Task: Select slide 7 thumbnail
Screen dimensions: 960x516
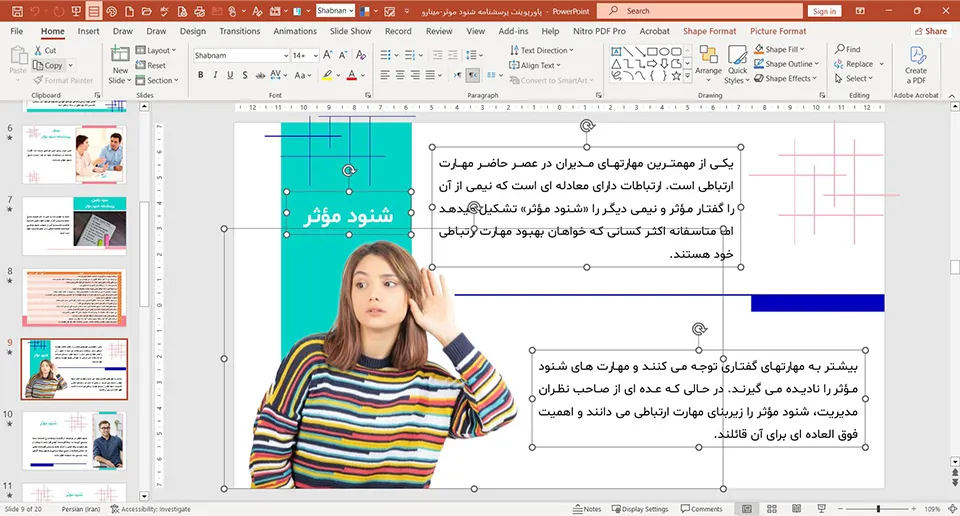Action: pyautogui.click(x=74, y=226)
